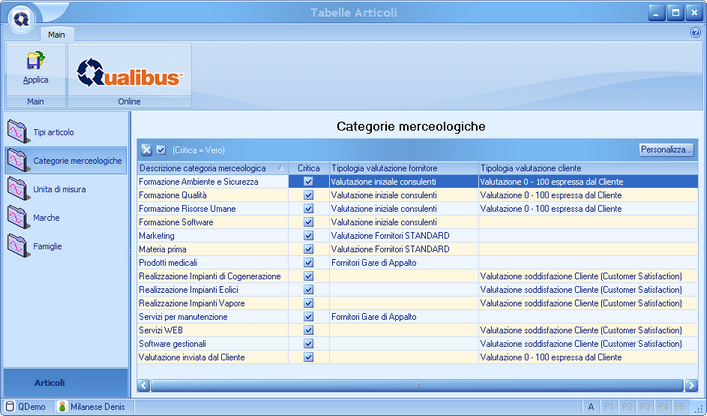Click the A indicator in status bar
The height and width of the screenshot is (416, 707).
(x=591, y=406)
